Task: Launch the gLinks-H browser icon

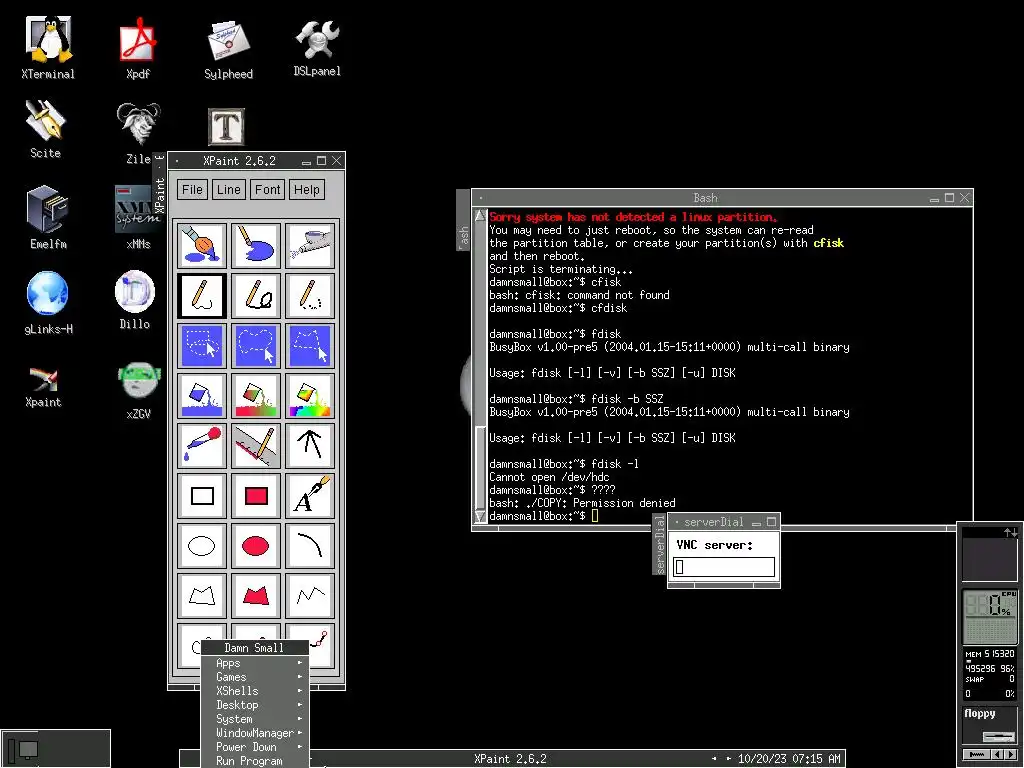Action: click(x=48, y=302)
